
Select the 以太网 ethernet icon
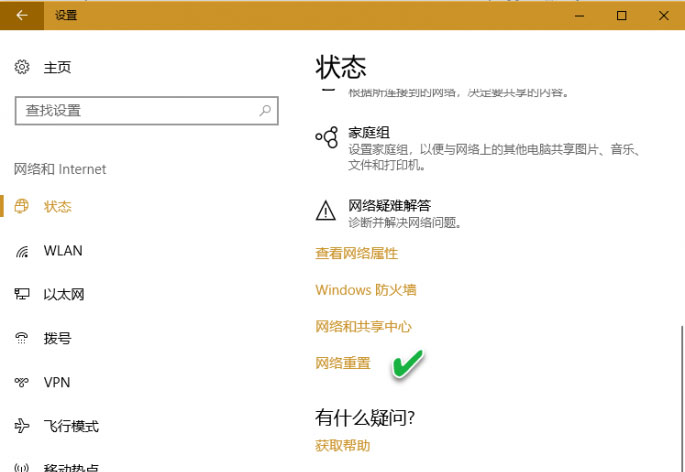point(22,294)
